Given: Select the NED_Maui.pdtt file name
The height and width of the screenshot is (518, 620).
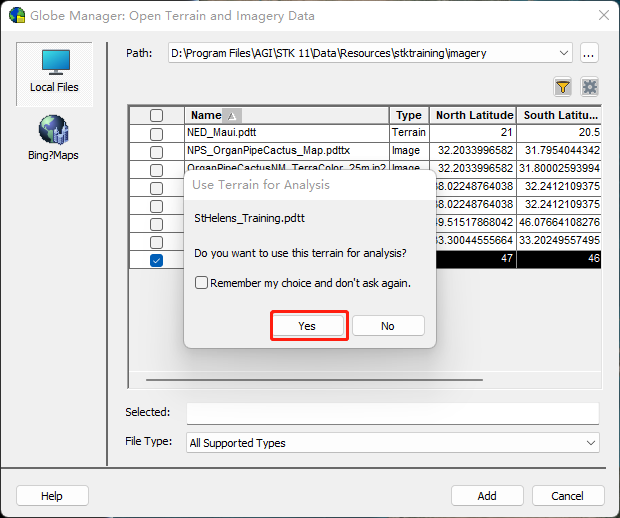Looking at the screenshot, I should click(221, 132).
